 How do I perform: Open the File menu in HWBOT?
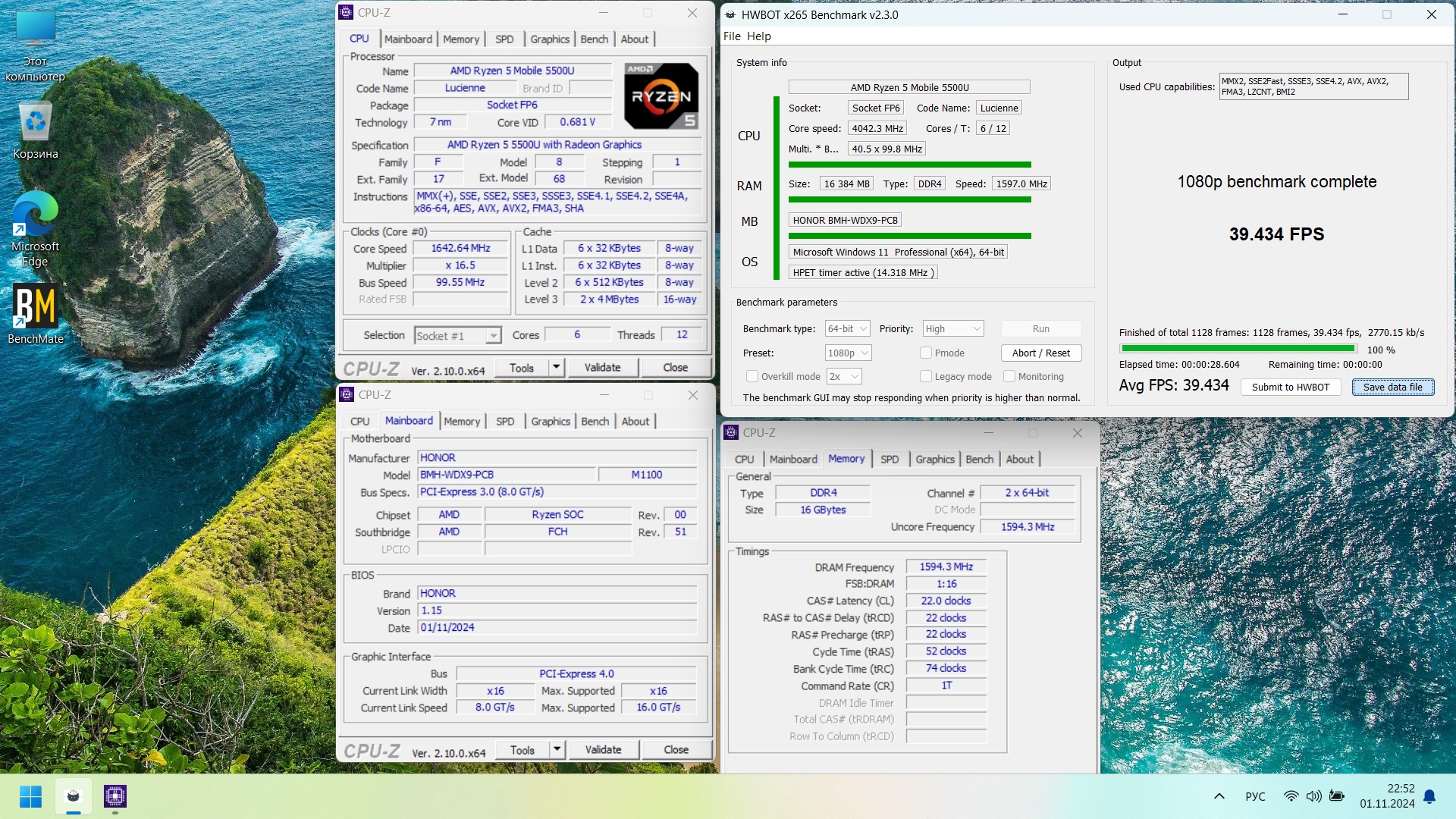coord(732,36)
